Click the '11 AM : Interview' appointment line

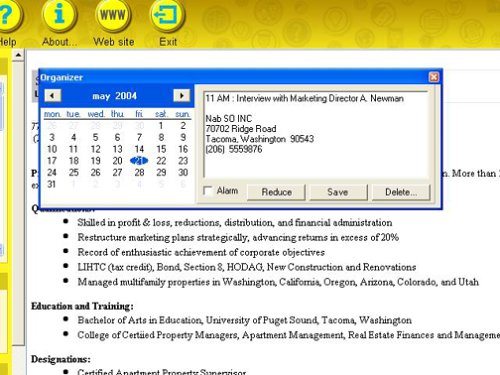pos(305,98)
